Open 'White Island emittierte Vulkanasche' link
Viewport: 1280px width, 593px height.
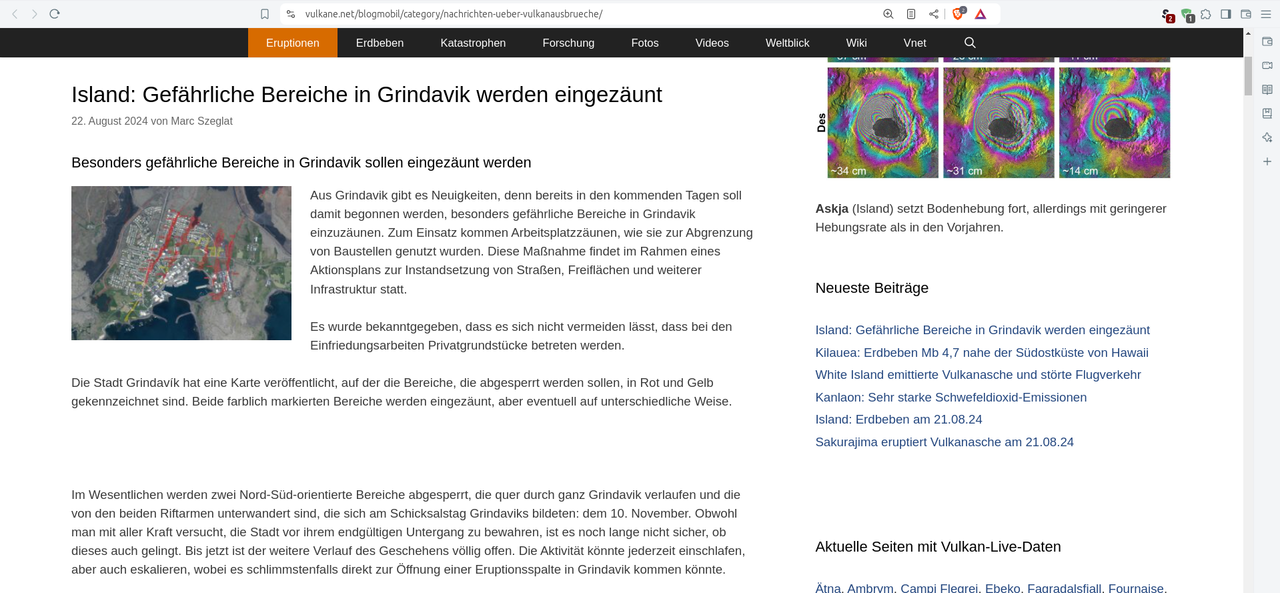point(978,374)
